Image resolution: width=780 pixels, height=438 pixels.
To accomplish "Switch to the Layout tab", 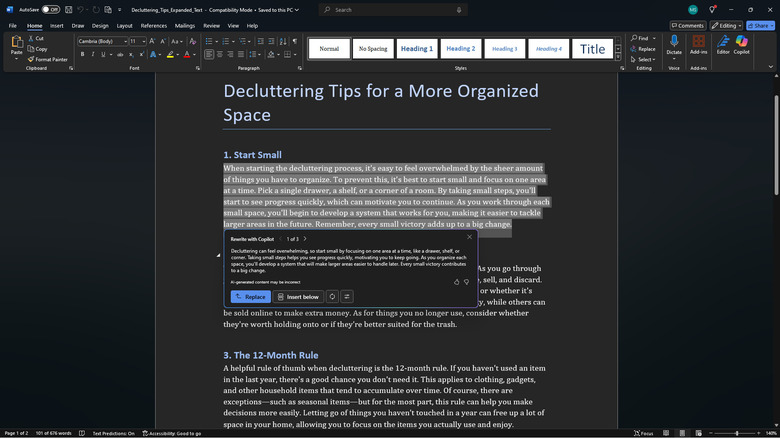I will [x=124, y=25].
